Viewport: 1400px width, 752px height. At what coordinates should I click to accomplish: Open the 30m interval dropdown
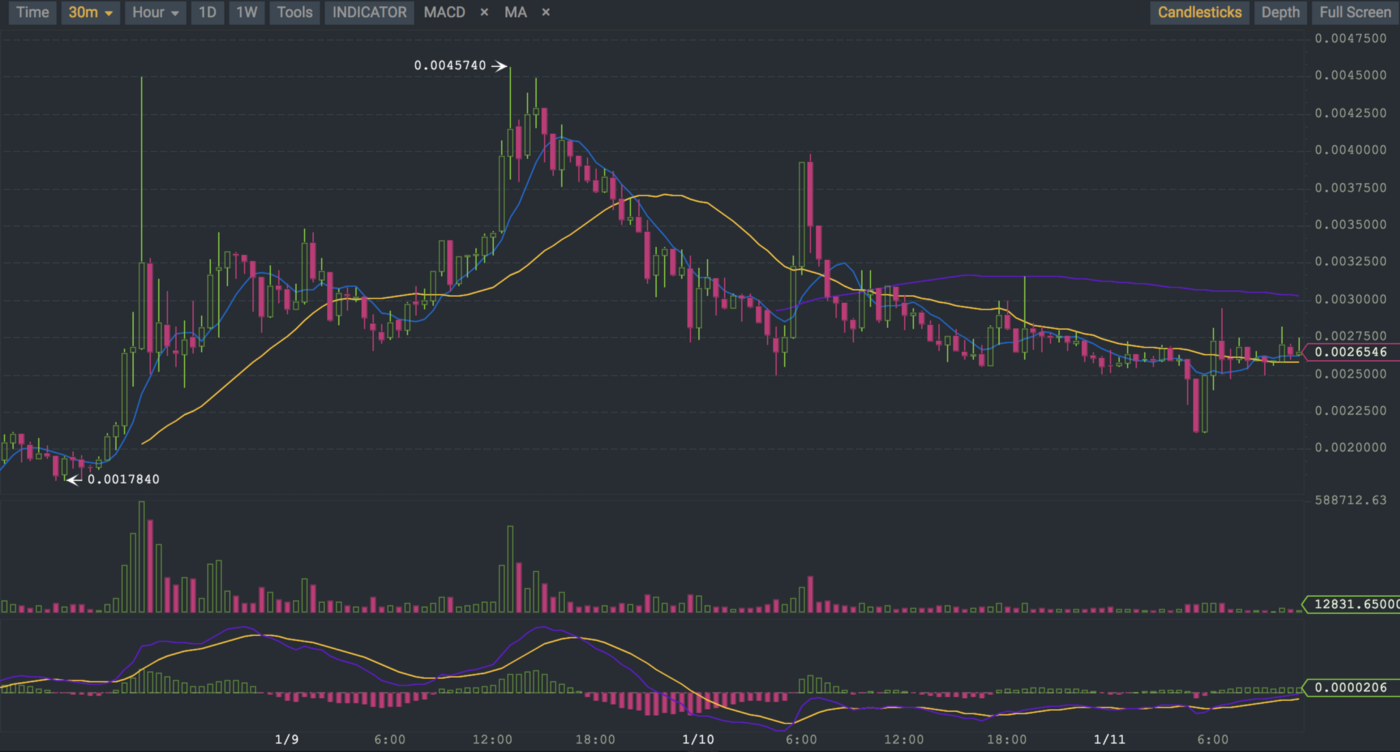92,13
